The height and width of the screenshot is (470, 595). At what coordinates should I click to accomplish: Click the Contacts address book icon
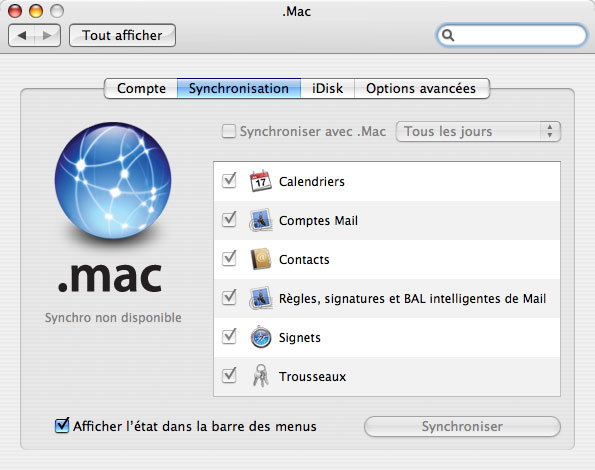[260, 259]
